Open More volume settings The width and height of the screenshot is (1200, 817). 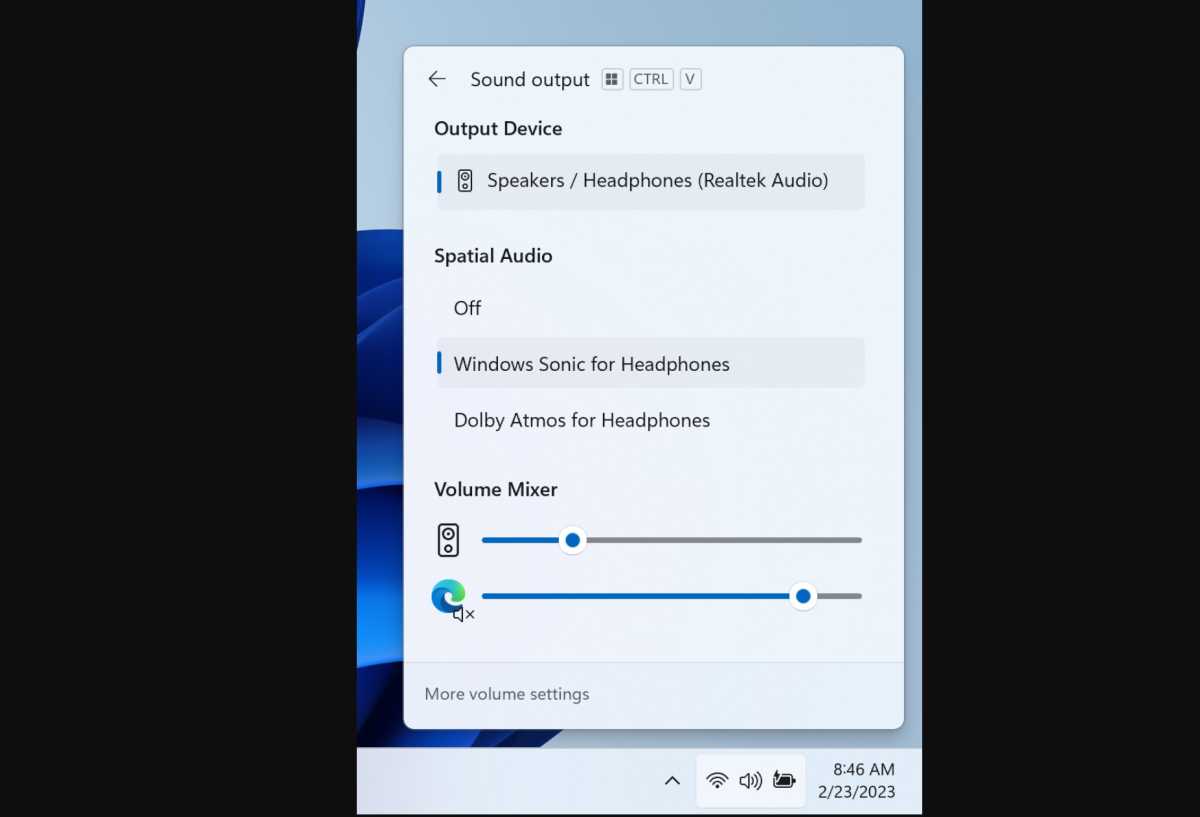507,694
